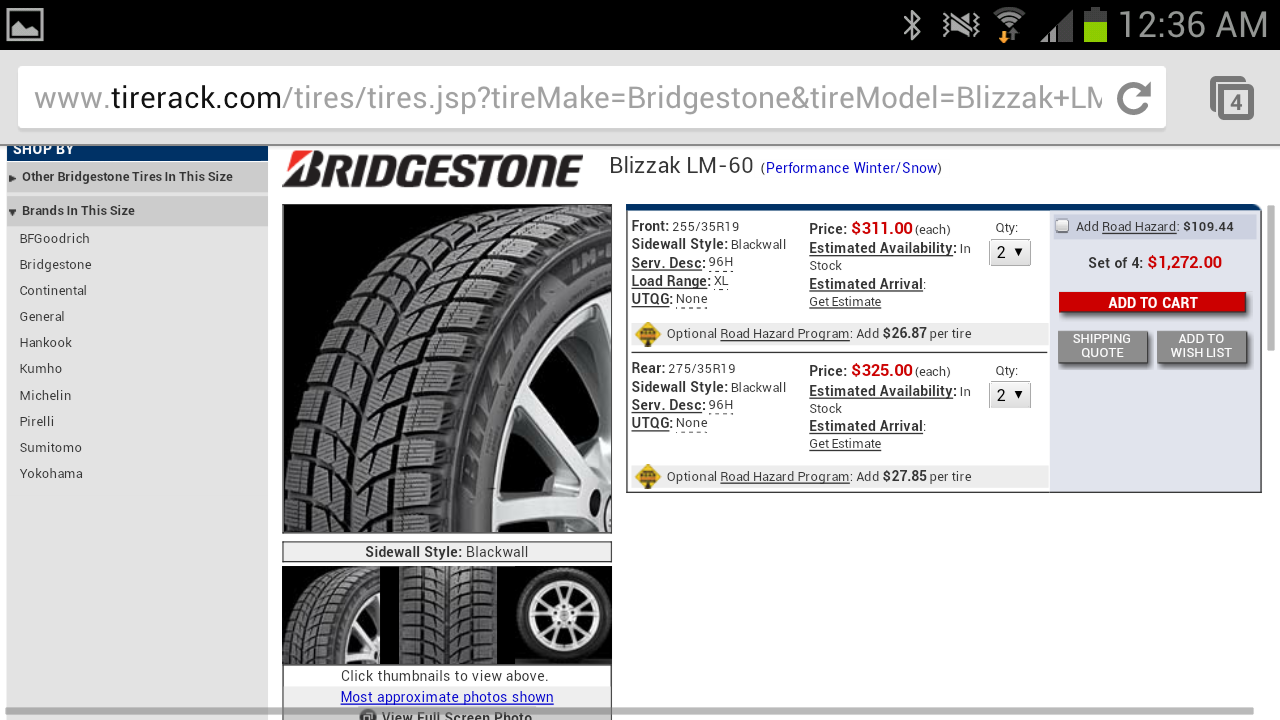Click the front tire Load Range label
The image size is (1280, 720).
pyautogui.click(x=671, y=281)
